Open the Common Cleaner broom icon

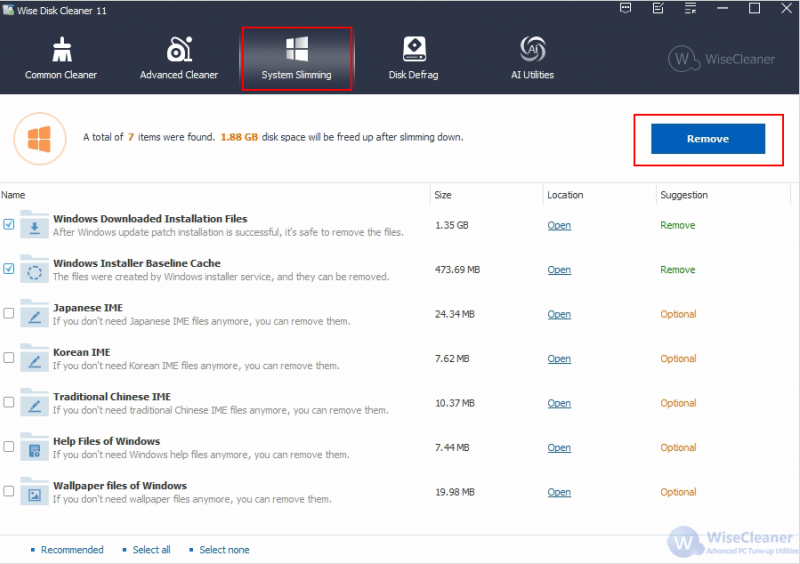pyautogui.click(x=62, y=50)
